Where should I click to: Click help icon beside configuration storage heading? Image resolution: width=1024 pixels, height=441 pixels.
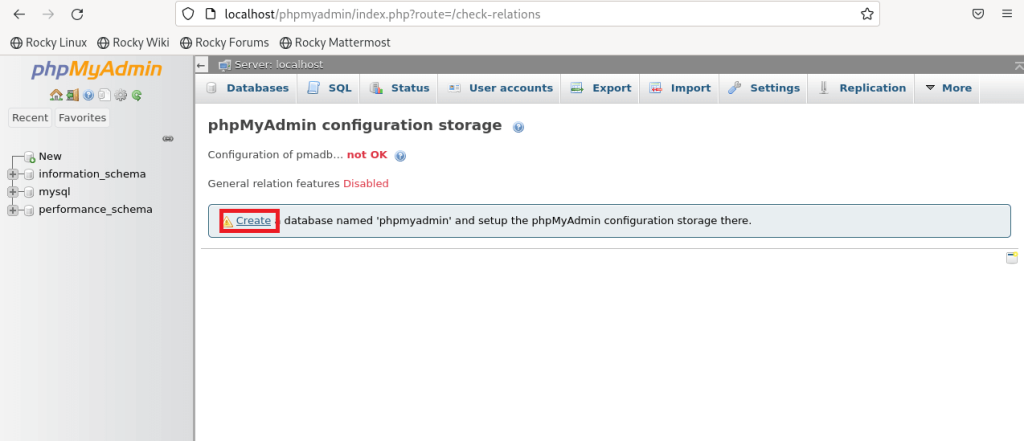click(519, 127)
